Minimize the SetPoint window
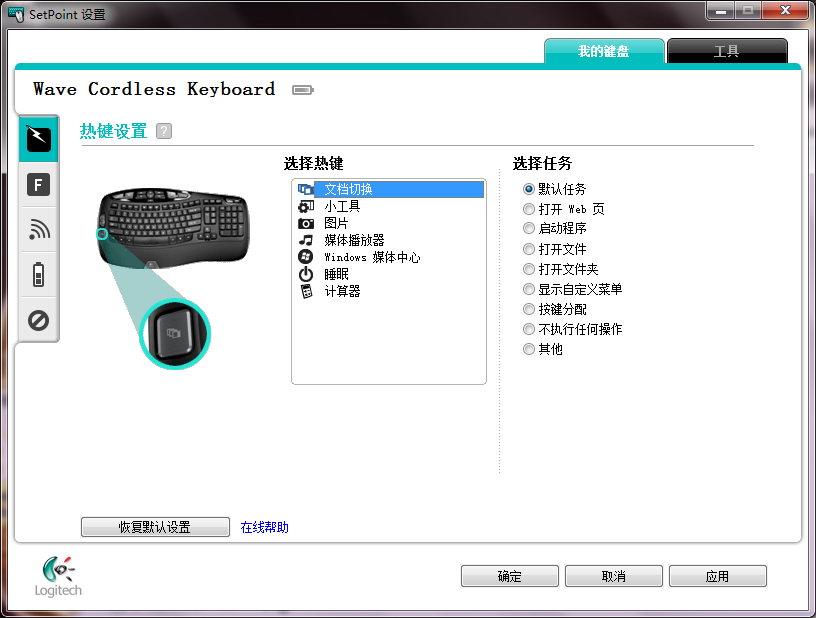Screen dimensions: 816x618 pos(721,10)
